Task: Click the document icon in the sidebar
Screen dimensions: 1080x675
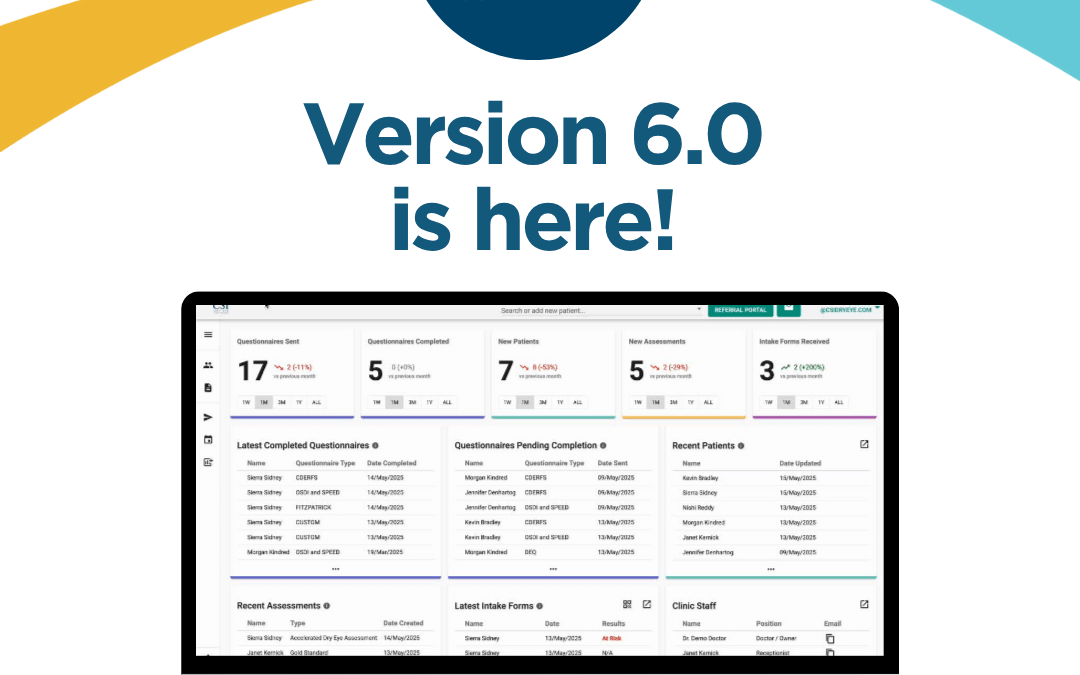Action: click(x=208, y=387)
